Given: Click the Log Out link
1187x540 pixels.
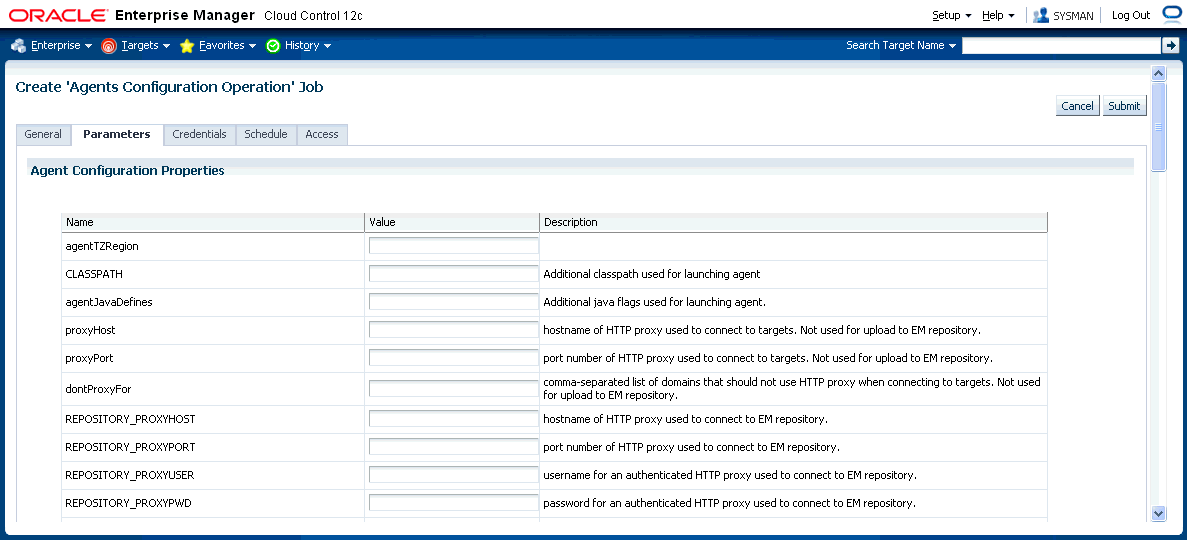Looking at the screenshot, I should [x=1131, y=15].
